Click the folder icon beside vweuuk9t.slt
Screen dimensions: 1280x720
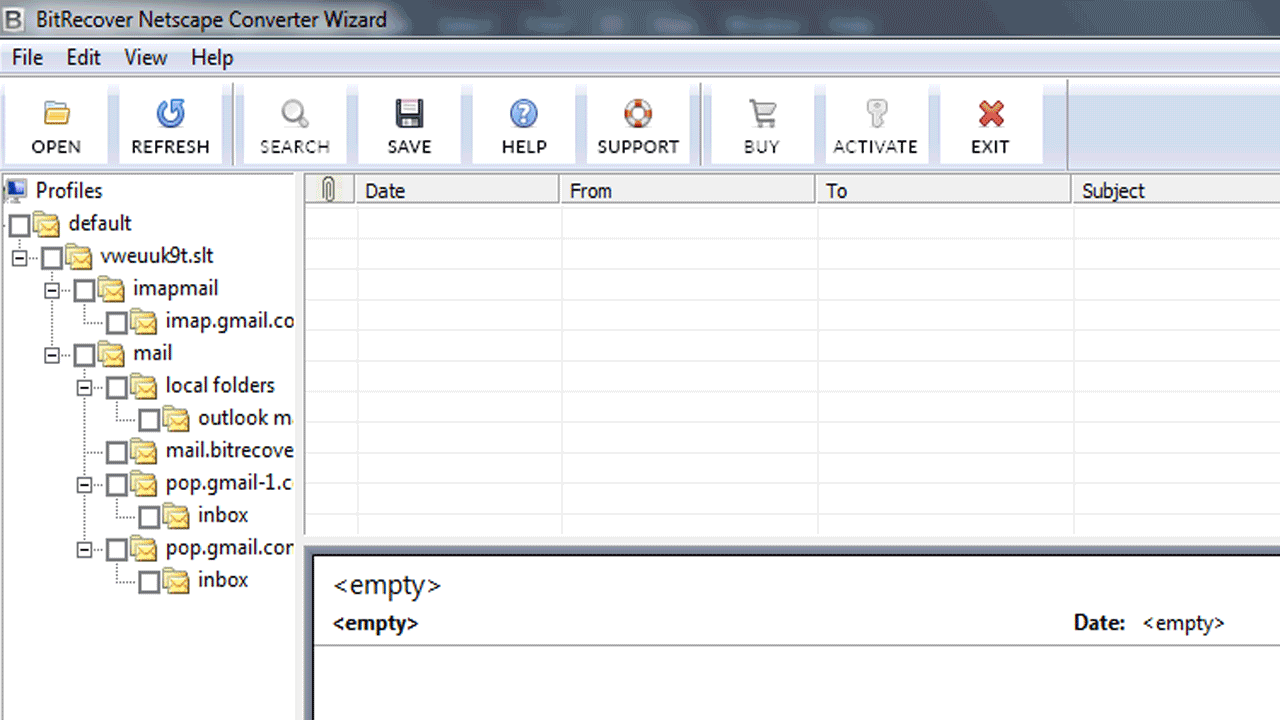(x=79, y=256)
